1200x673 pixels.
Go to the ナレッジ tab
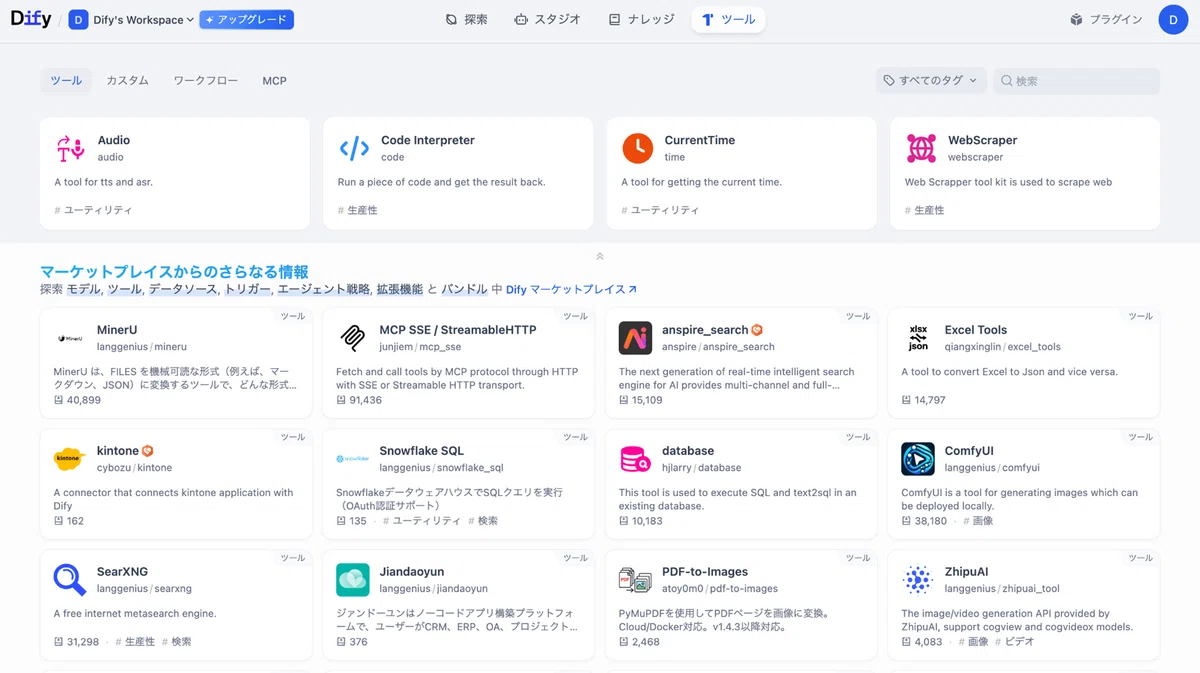pyautogui.click(x=641, y=19)
